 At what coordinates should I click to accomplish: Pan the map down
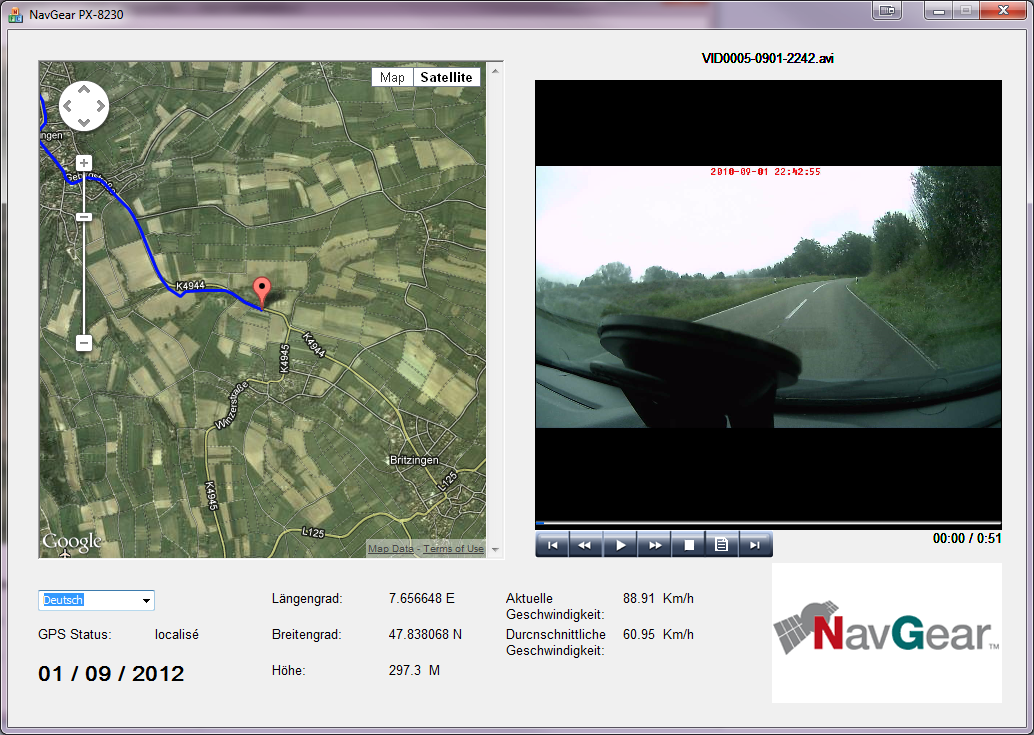pos(84,121)
